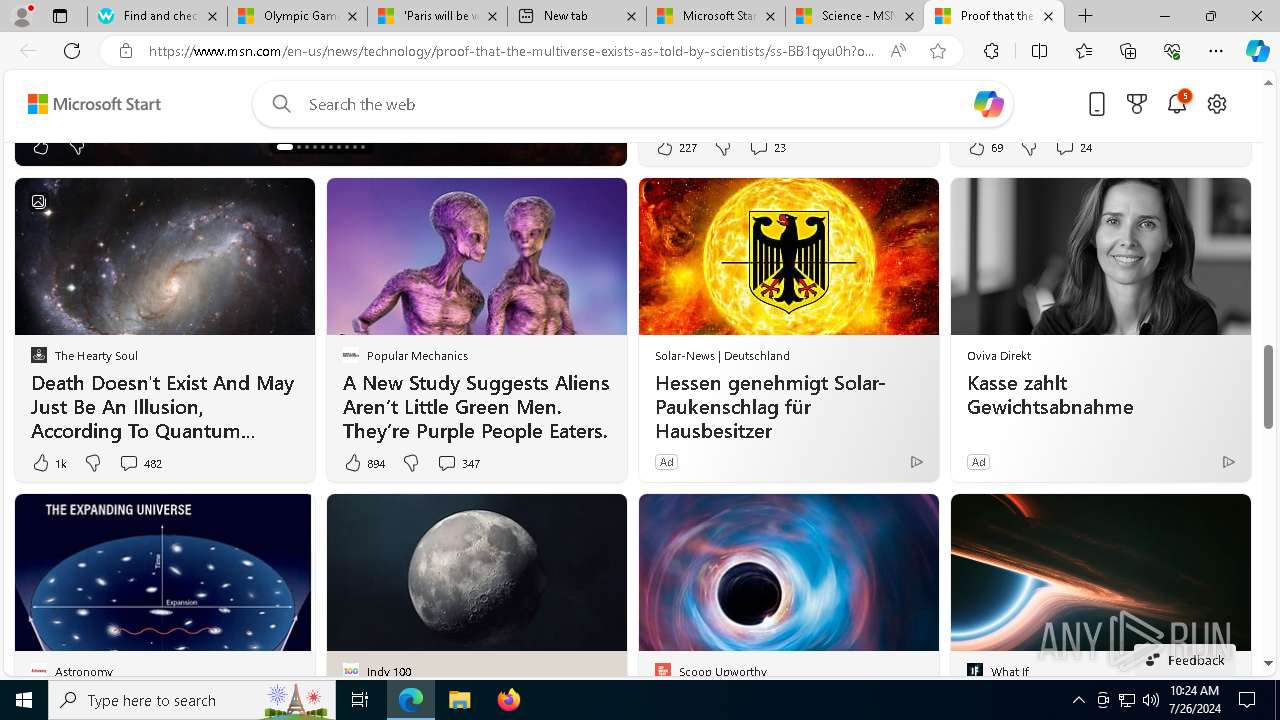1280x720 pixels.
Task: Open the notifications bell
Action: pyautogui.click(x=1177, y=104)
